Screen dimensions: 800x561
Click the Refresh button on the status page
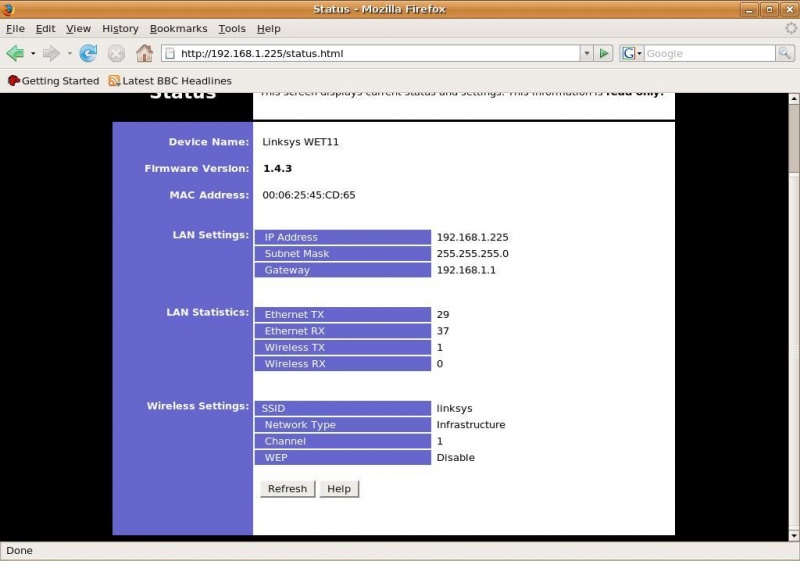tap(288, 489)
